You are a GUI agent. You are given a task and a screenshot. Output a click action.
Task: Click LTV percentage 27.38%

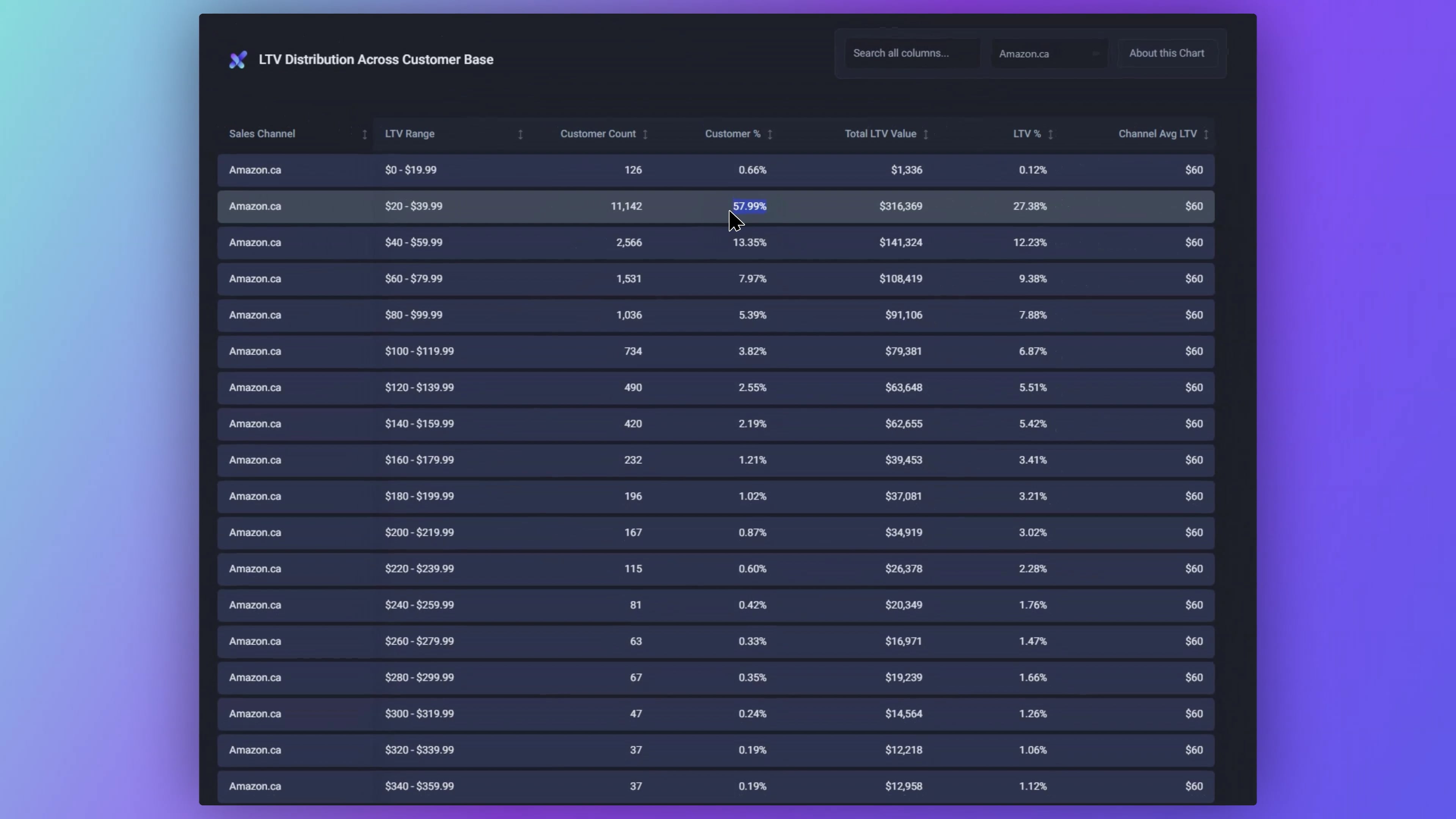point(1030,206)
